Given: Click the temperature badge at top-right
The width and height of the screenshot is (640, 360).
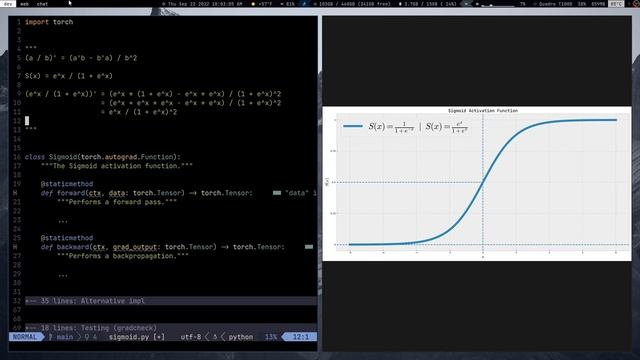Looking at the screenshot, I should pos(616,4).
